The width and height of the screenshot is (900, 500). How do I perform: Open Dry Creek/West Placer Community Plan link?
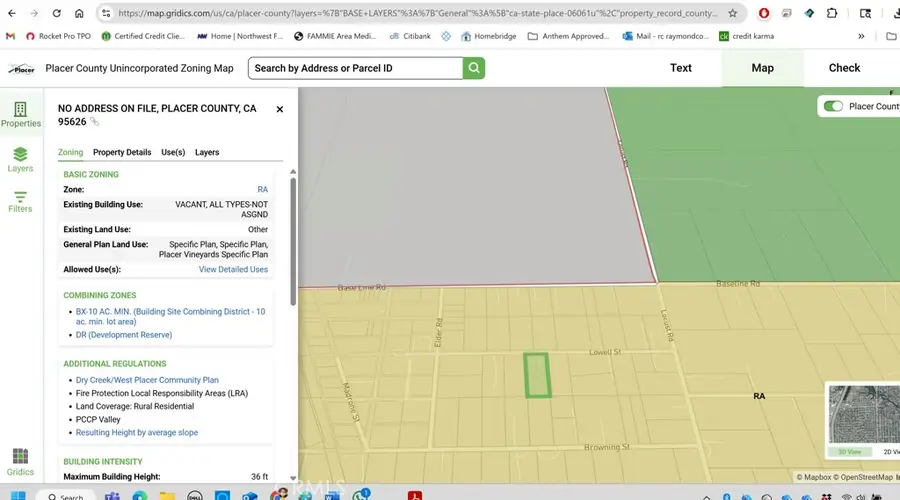[x=147, y=380]
